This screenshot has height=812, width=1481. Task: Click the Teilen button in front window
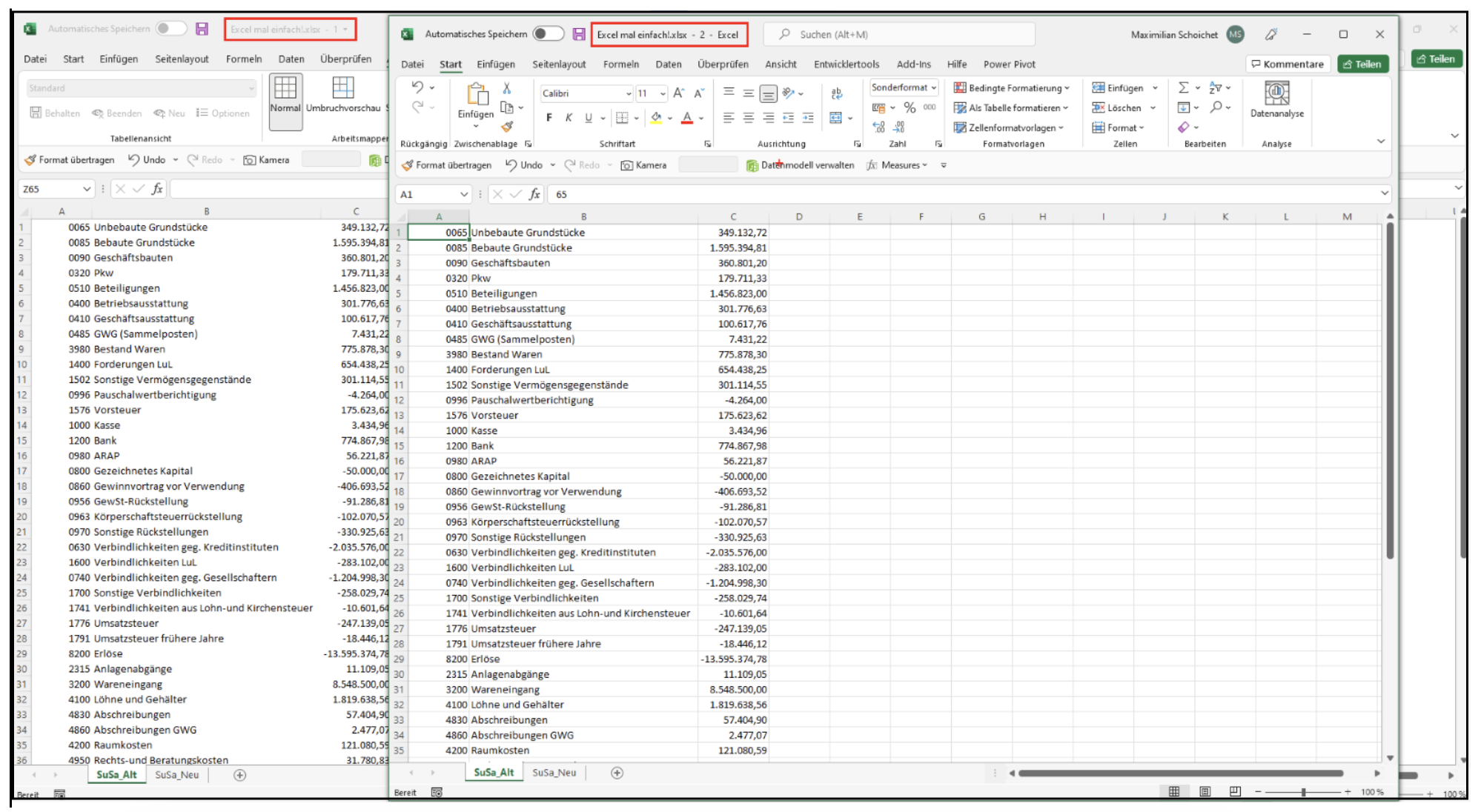tap(1362, 64)
